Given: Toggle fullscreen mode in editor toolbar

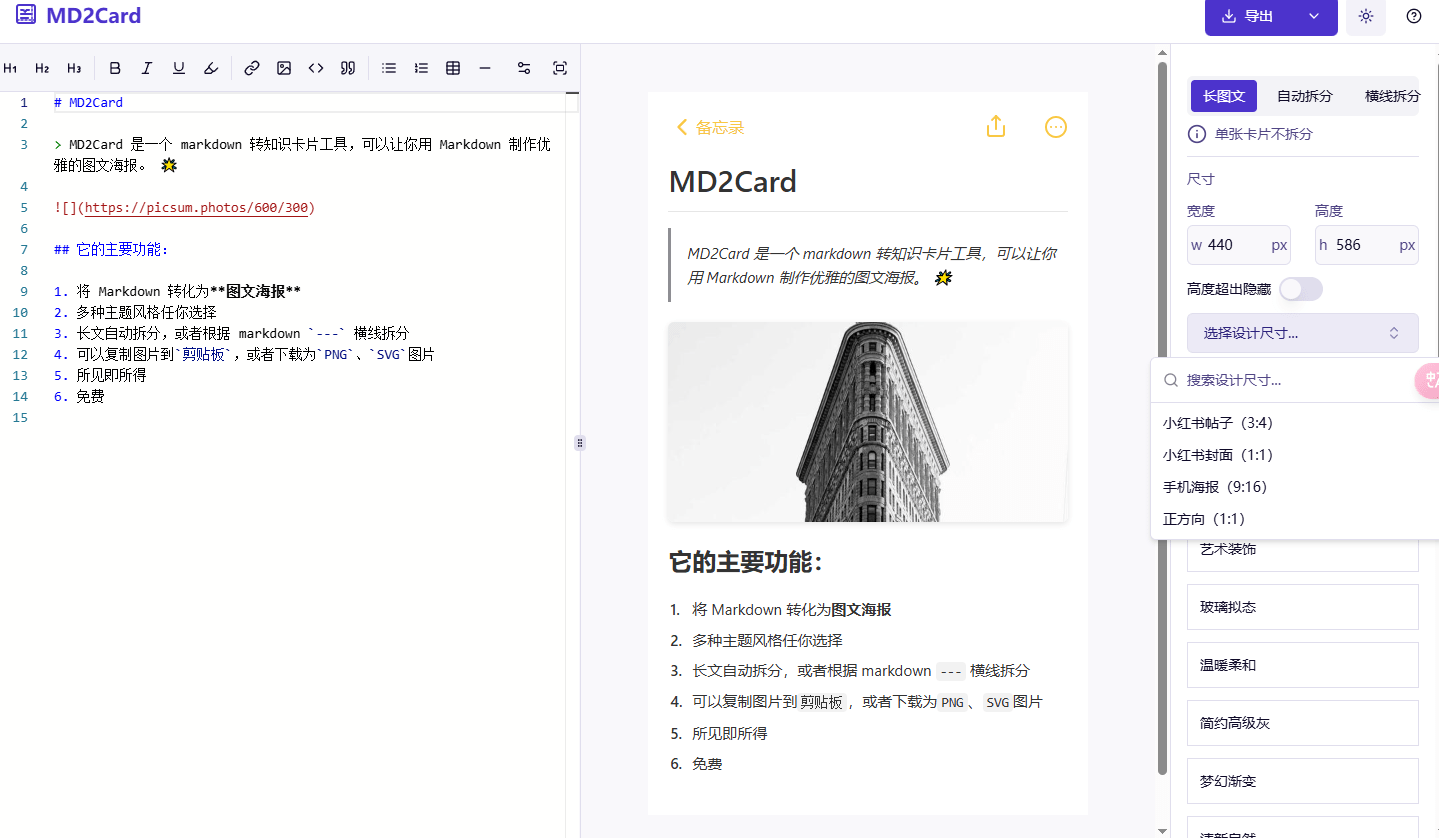Looking at the screenshot, I should (560, 68).
